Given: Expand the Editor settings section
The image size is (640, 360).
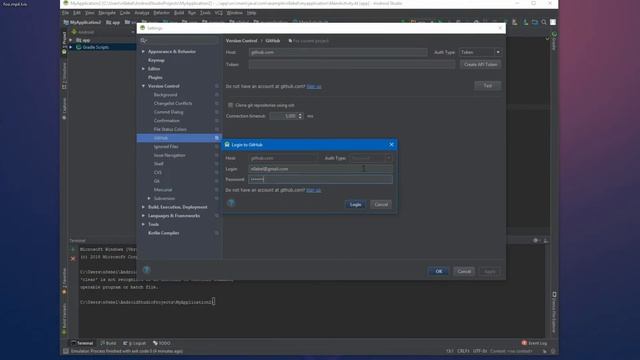Looking at the screenshot, I should (x=143, y=69).
